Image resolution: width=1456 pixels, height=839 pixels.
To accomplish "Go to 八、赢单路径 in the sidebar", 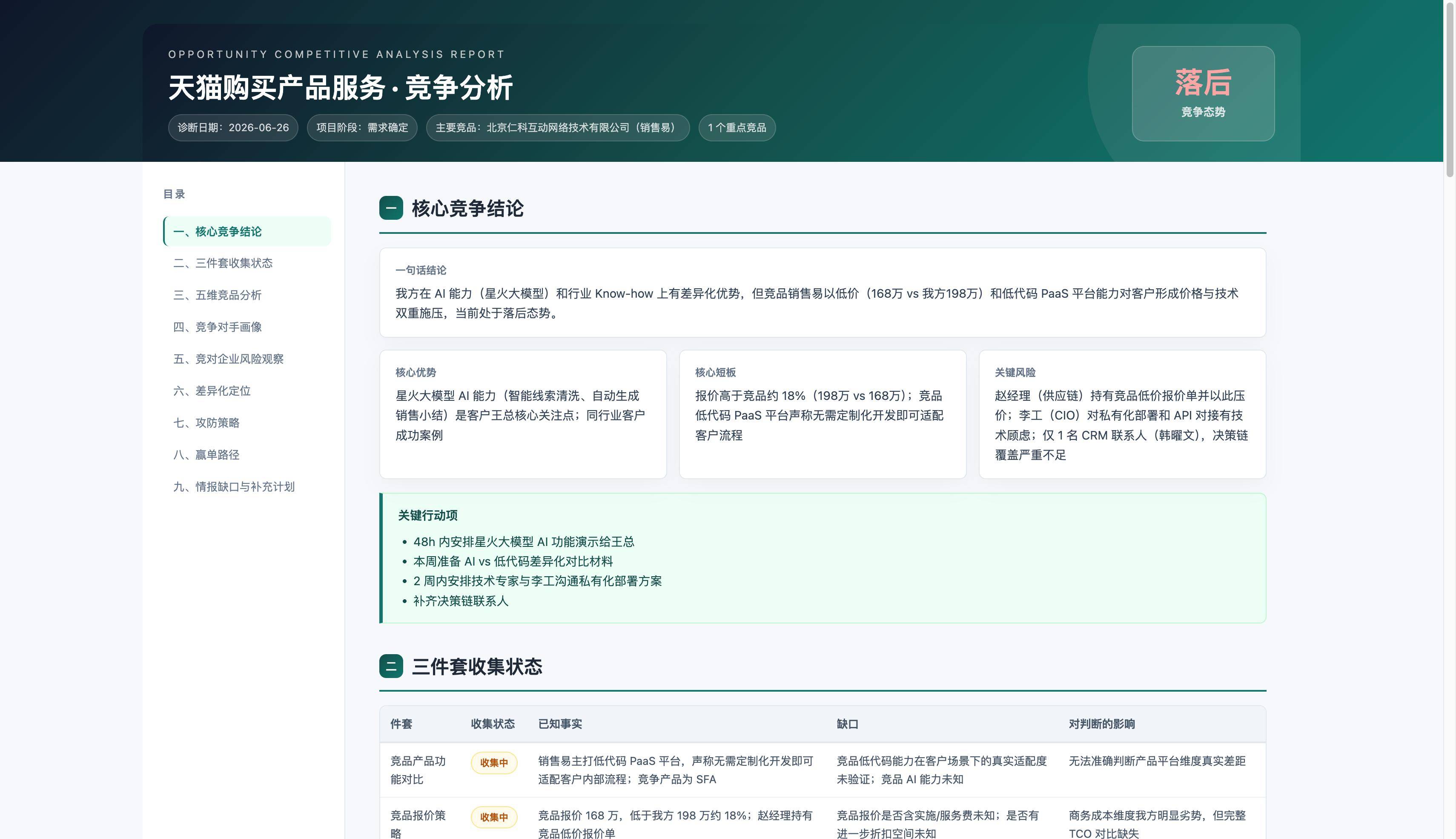I will [x=247, y=455].
